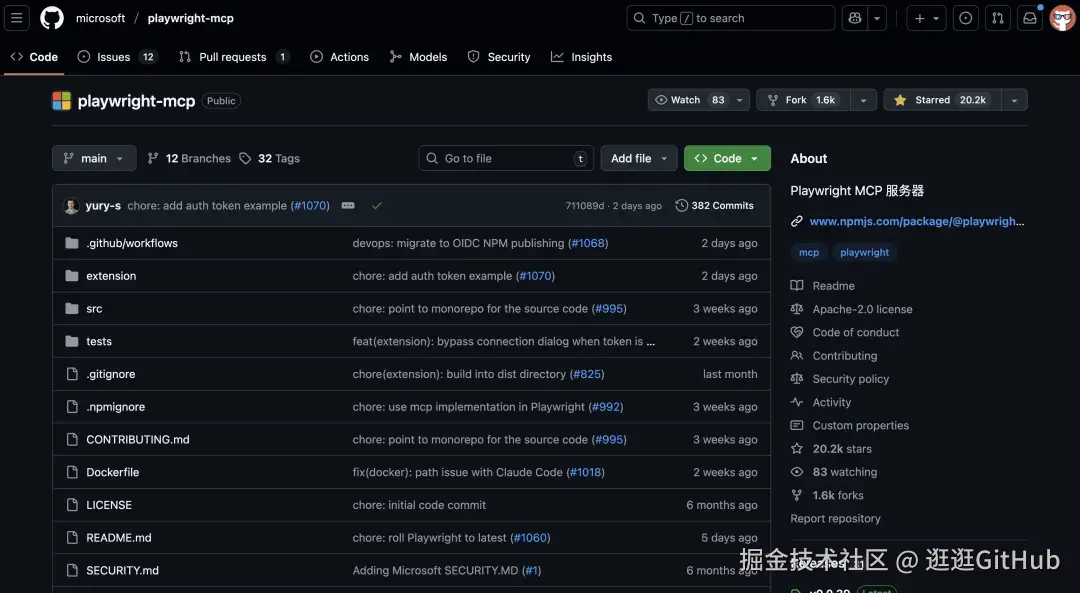Viewport: 1080px width, 593px height.
Task: Click the Go to file field
Action: tap(506, 158)
